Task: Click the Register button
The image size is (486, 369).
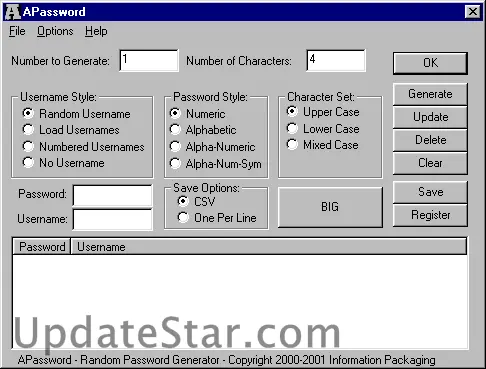Action: [x=430, y=215]
